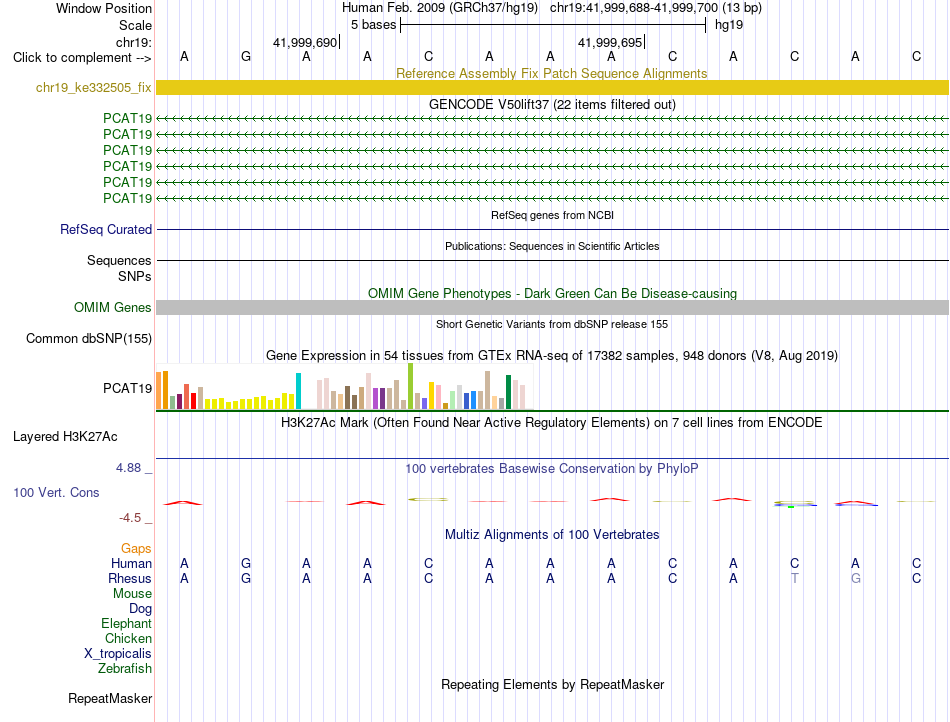
Task: Click the Scale label
Action: 135,25
